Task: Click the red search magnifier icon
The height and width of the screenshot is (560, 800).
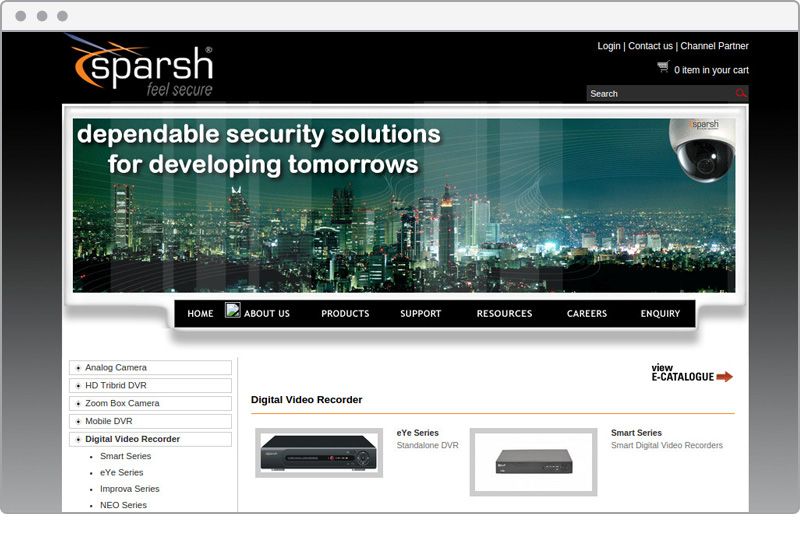Action: click(740, 93)
